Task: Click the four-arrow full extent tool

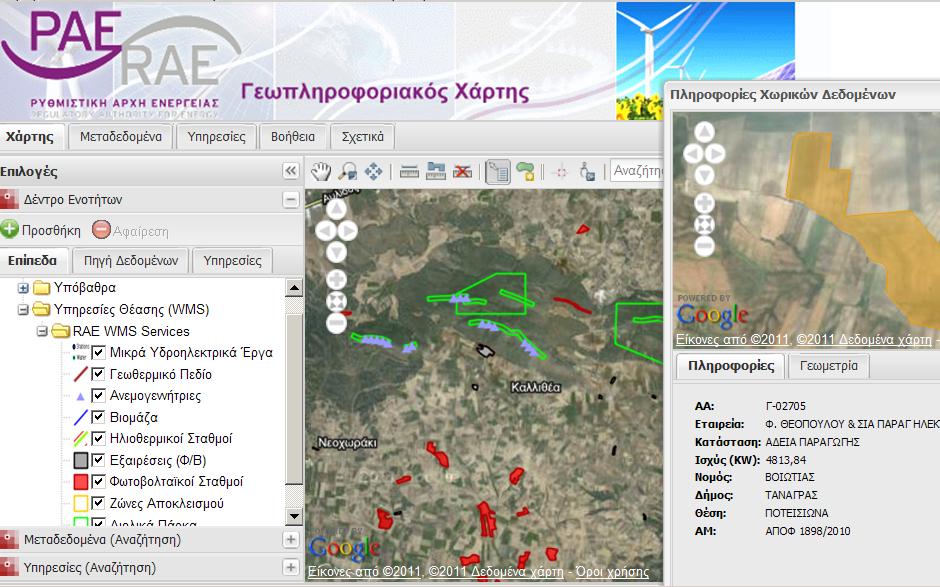Action: pos(373,171)
